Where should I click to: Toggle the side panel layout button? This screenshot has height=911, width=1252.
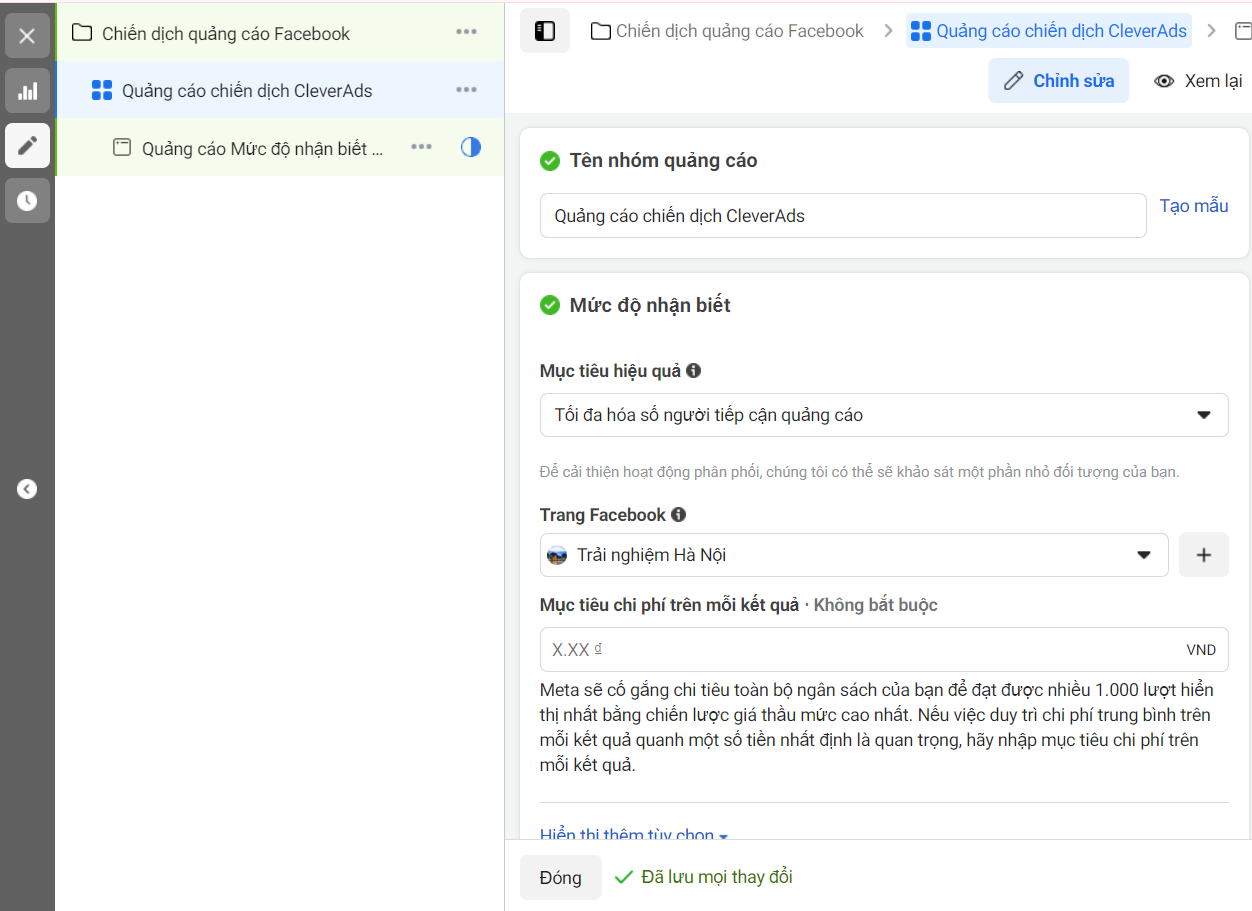545,31
